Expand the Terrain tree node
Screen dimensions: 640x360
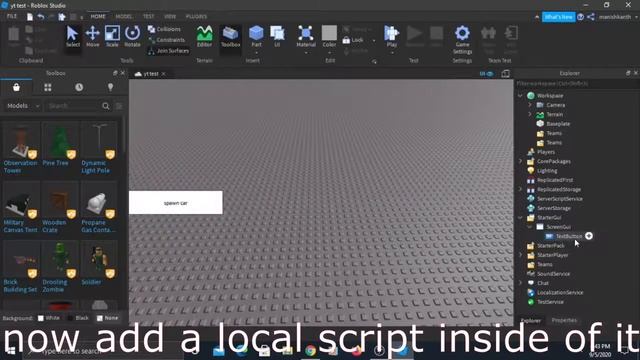(530, 114)
